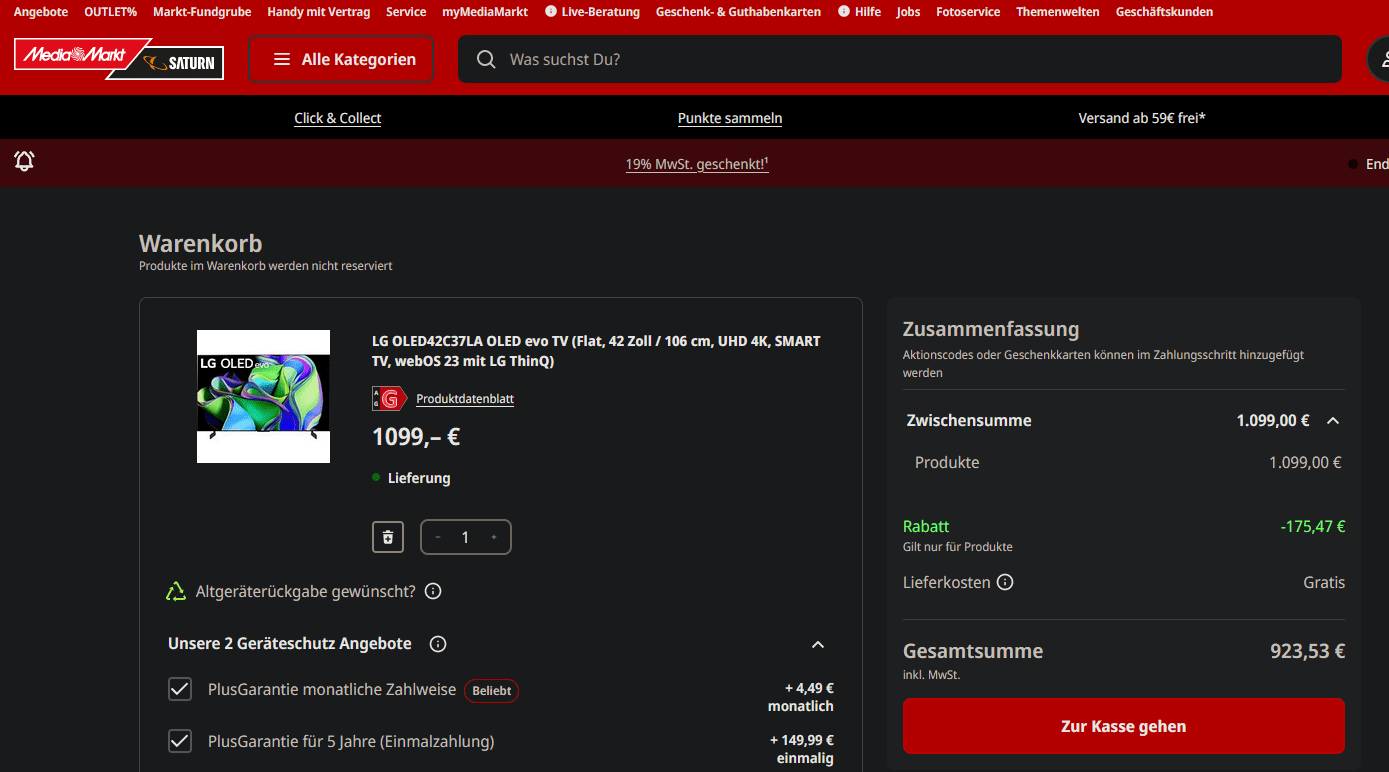Click info icon before Live-Beratung
1389x772 pixels.
(x=551, y=12)
